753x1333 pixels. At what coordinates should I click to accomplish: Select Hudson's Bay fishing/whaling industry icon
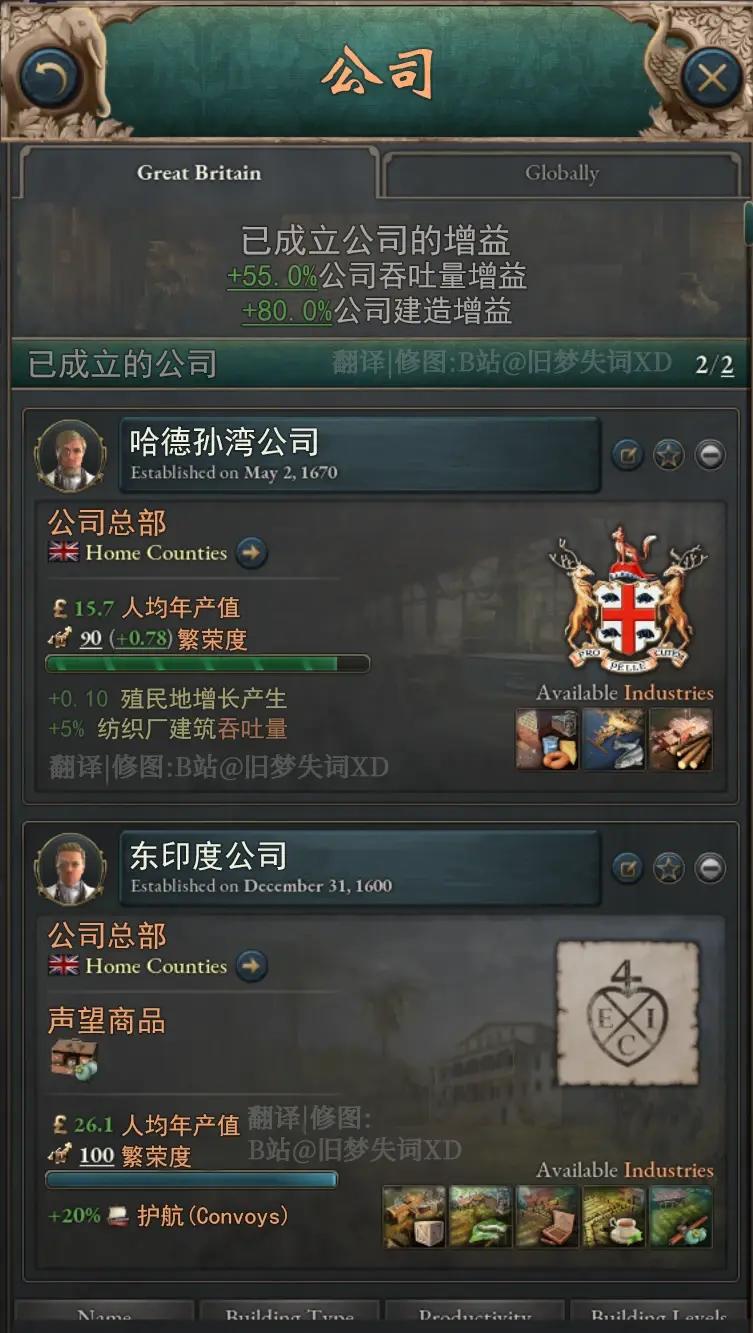point(614,739)
